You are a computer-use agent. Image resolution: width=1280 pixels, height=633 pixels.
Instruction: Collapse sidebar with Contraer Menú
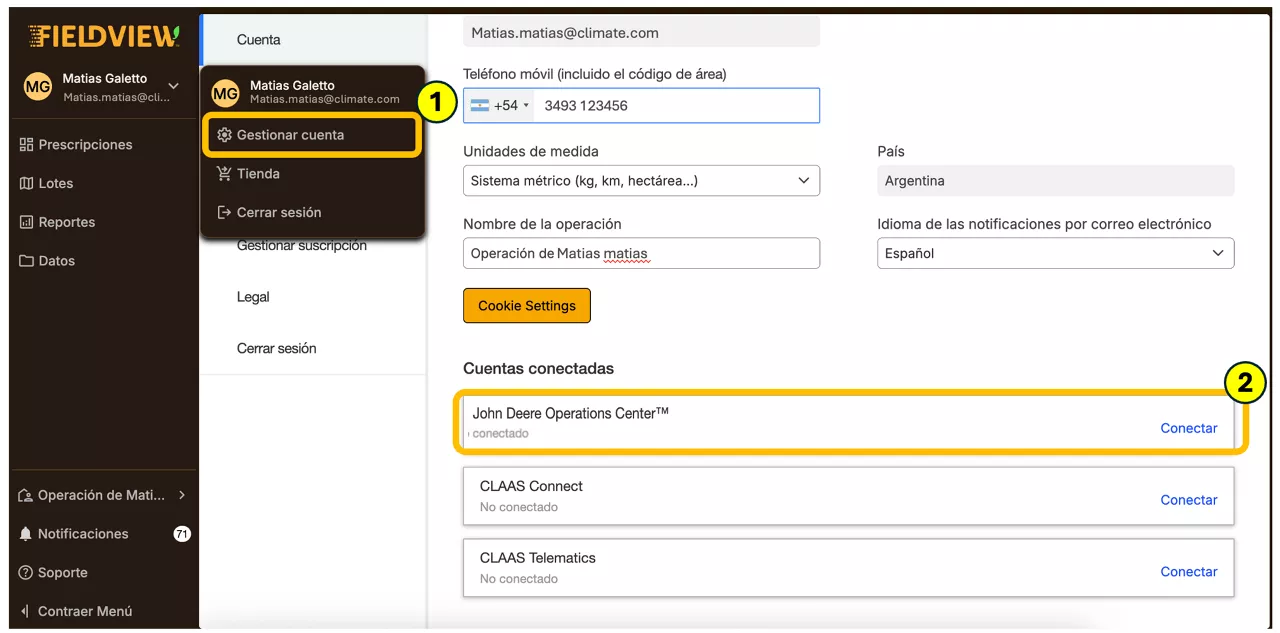point(84,611)
